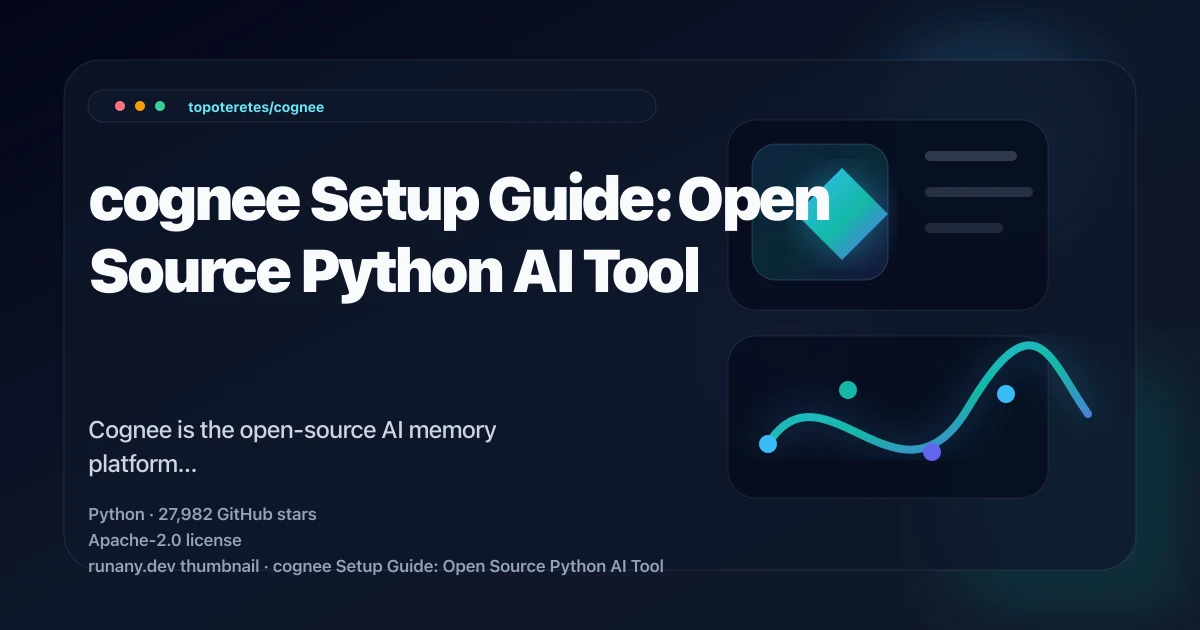Click the green window dot
This screenshot has height=630, width=1200.
[x=160, y=106]
